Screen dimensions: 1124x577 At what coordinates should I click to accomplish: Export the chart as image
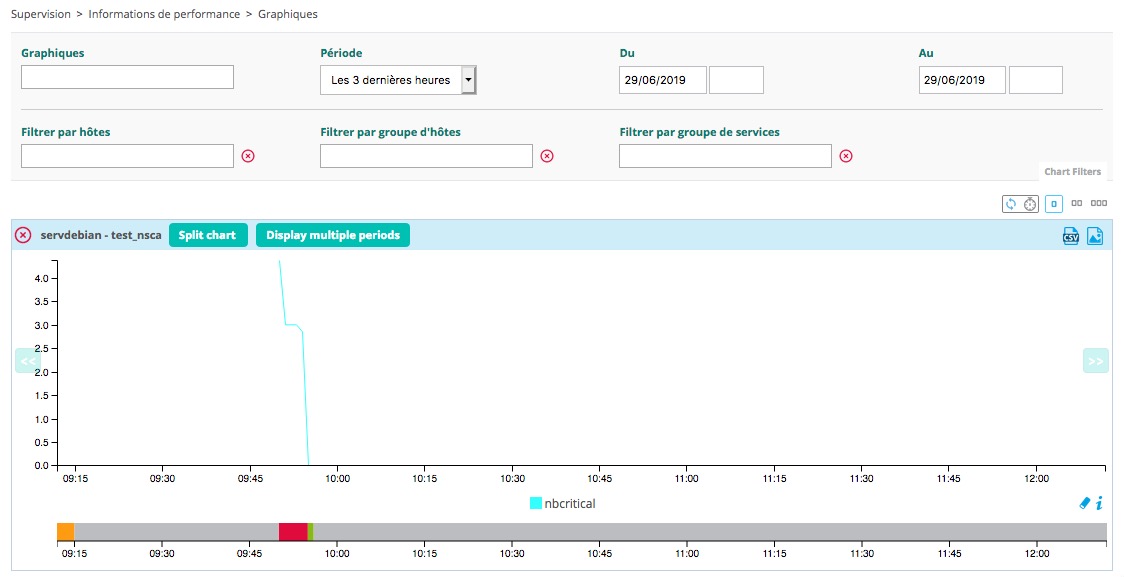pos(1095,236)
